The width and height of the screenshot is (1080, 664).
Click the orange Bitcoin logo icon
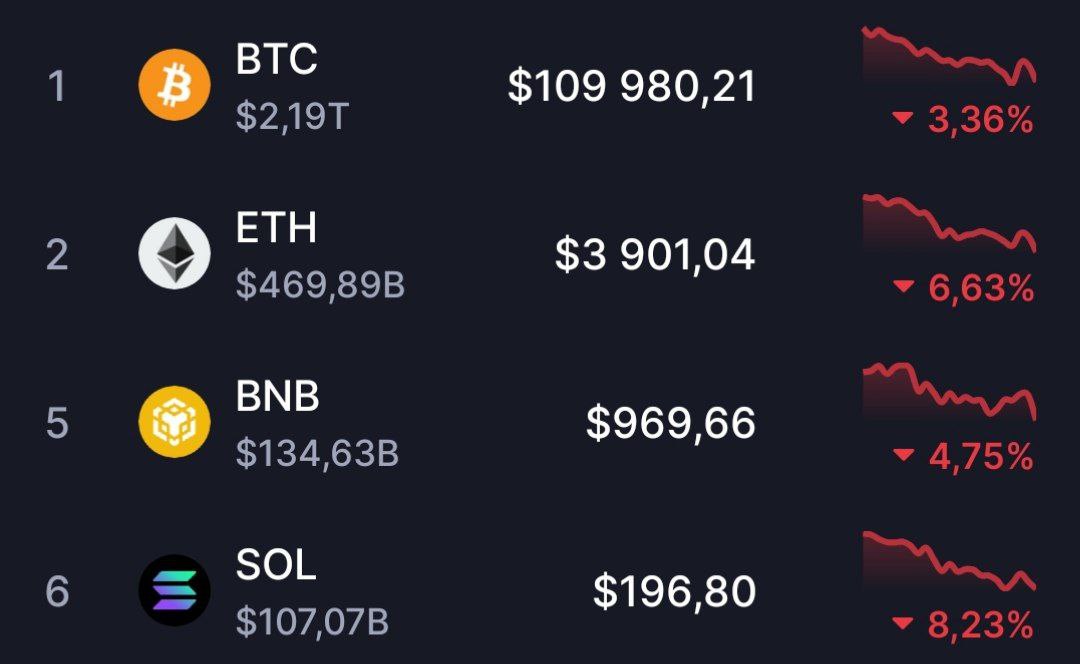pyautogui.click(x=174, y=85)
